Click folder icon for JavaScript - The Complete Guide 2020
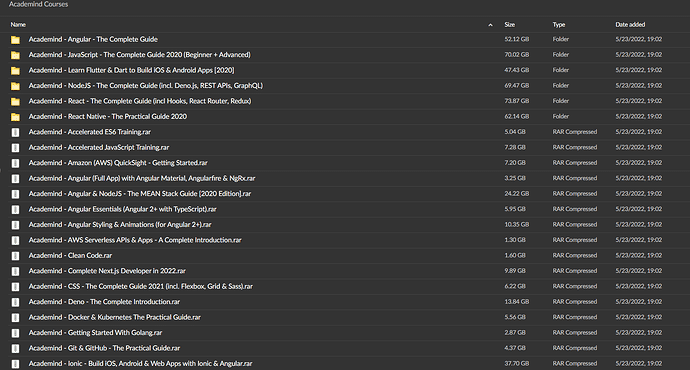Screen dimensions: 690x370 coord(15,55)
